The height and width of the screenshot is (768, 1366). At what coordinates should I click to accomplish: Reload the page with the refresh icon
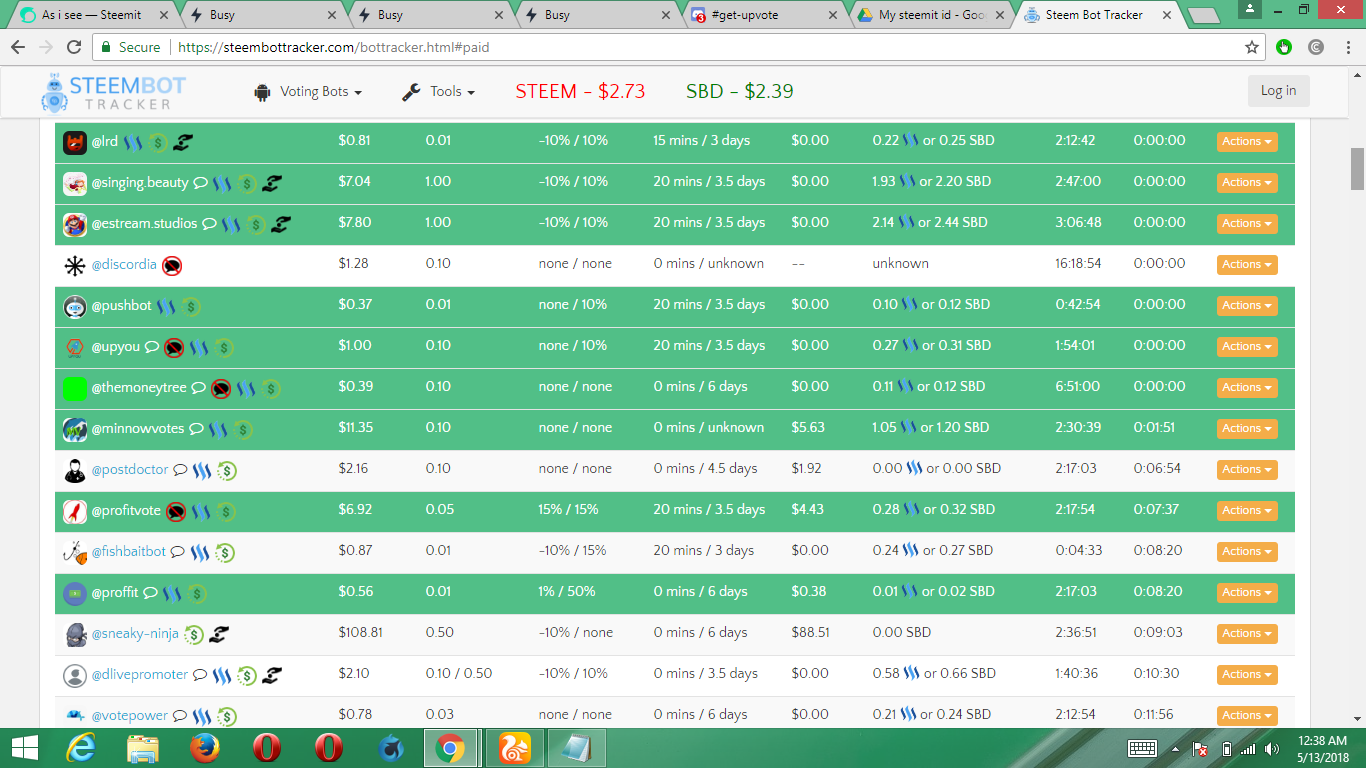[73, 47]
